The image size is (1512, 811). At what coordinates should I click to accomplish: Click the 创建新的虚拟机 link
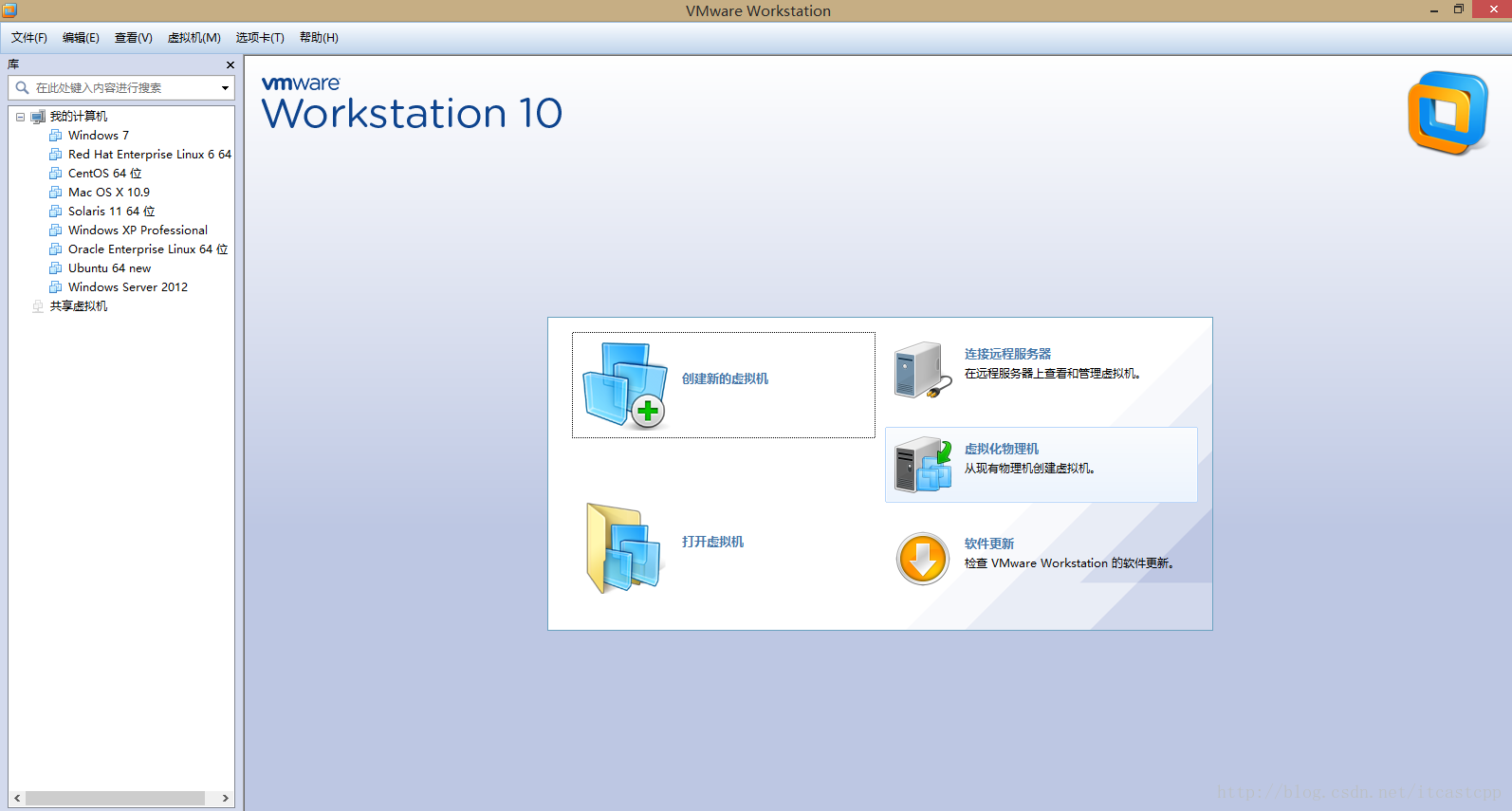point(725,378)
